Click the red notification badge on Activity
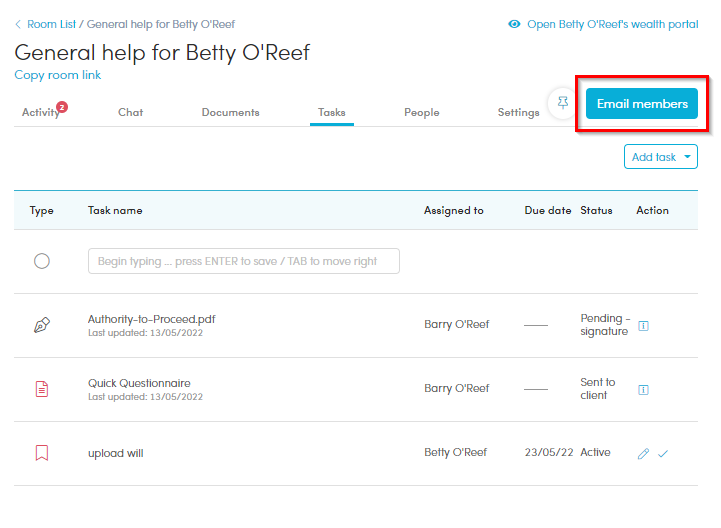721x528 pixels. pos(62,107)
